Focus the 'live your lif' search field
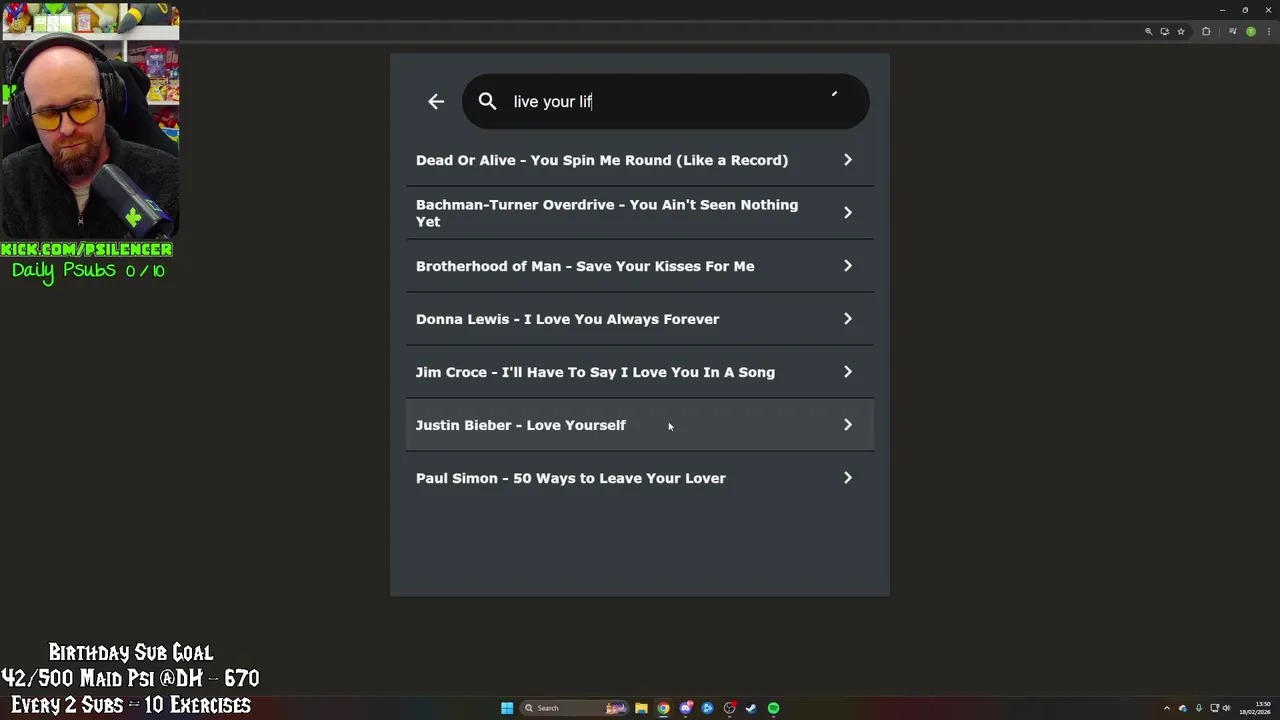Viewport: 1280px width, 720px height. [x=666, y=101]
